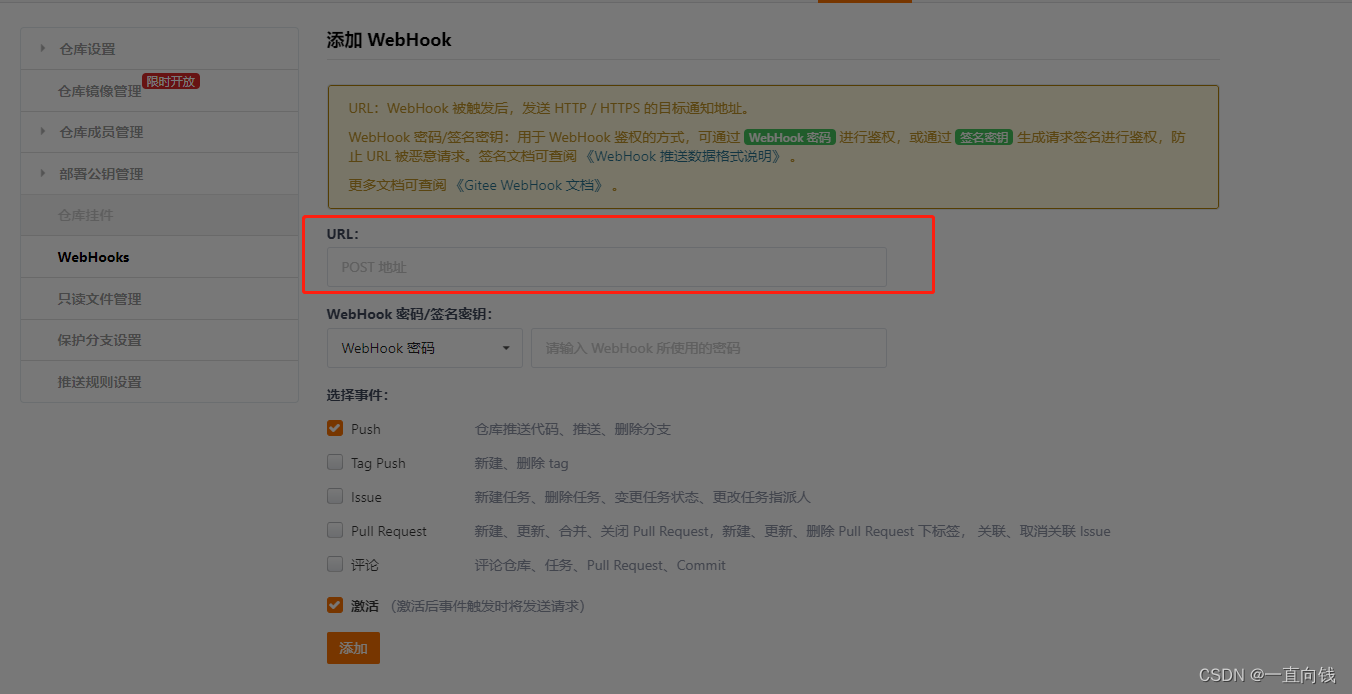Expand the 仓库成员管理 sidebar arrow
This screenshot has width=1352, height=694.
coord(42,131)
